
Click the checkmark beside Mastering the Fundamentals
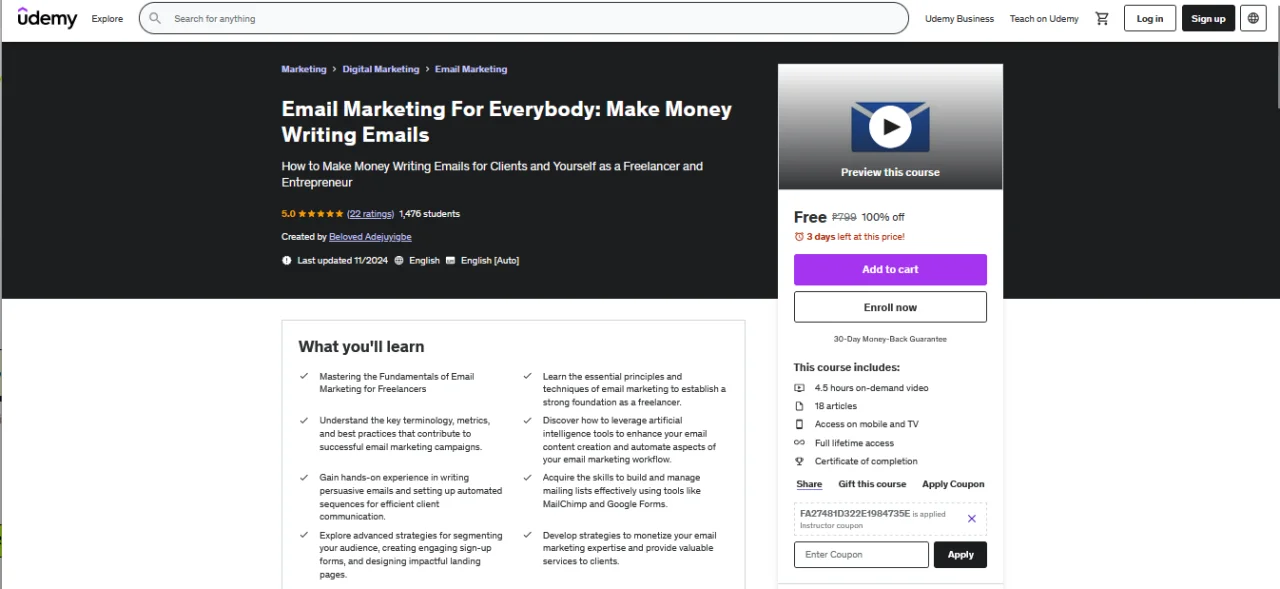coord(304,377)
